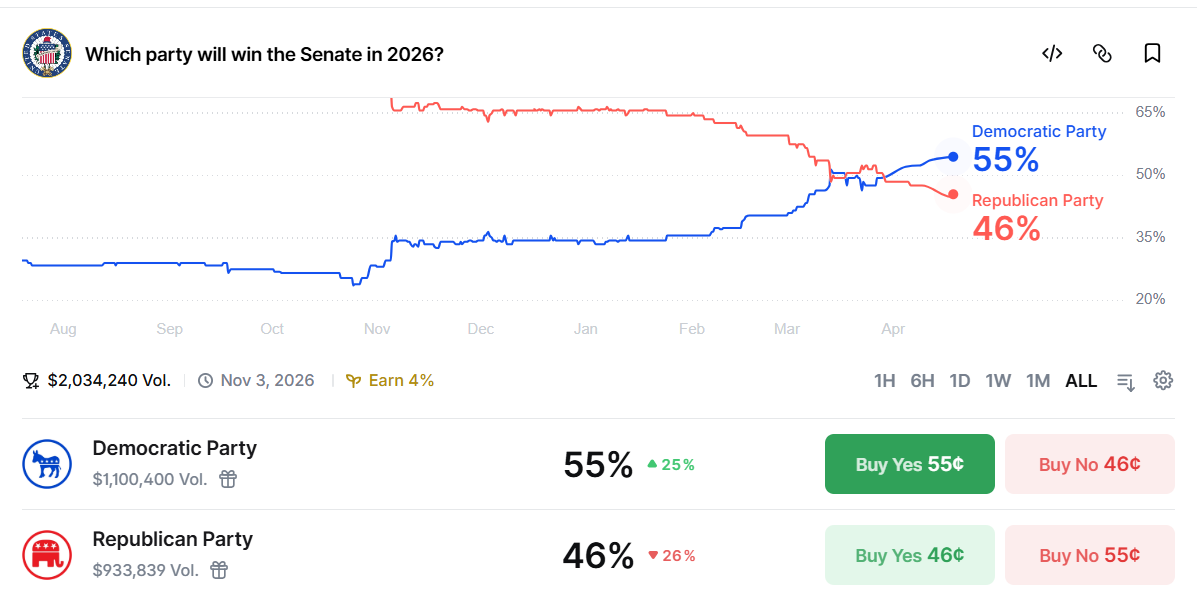This screenshot has height=616, width=1197.
Task: Copy the market link icon
Action: click(x=1102, y=53)
